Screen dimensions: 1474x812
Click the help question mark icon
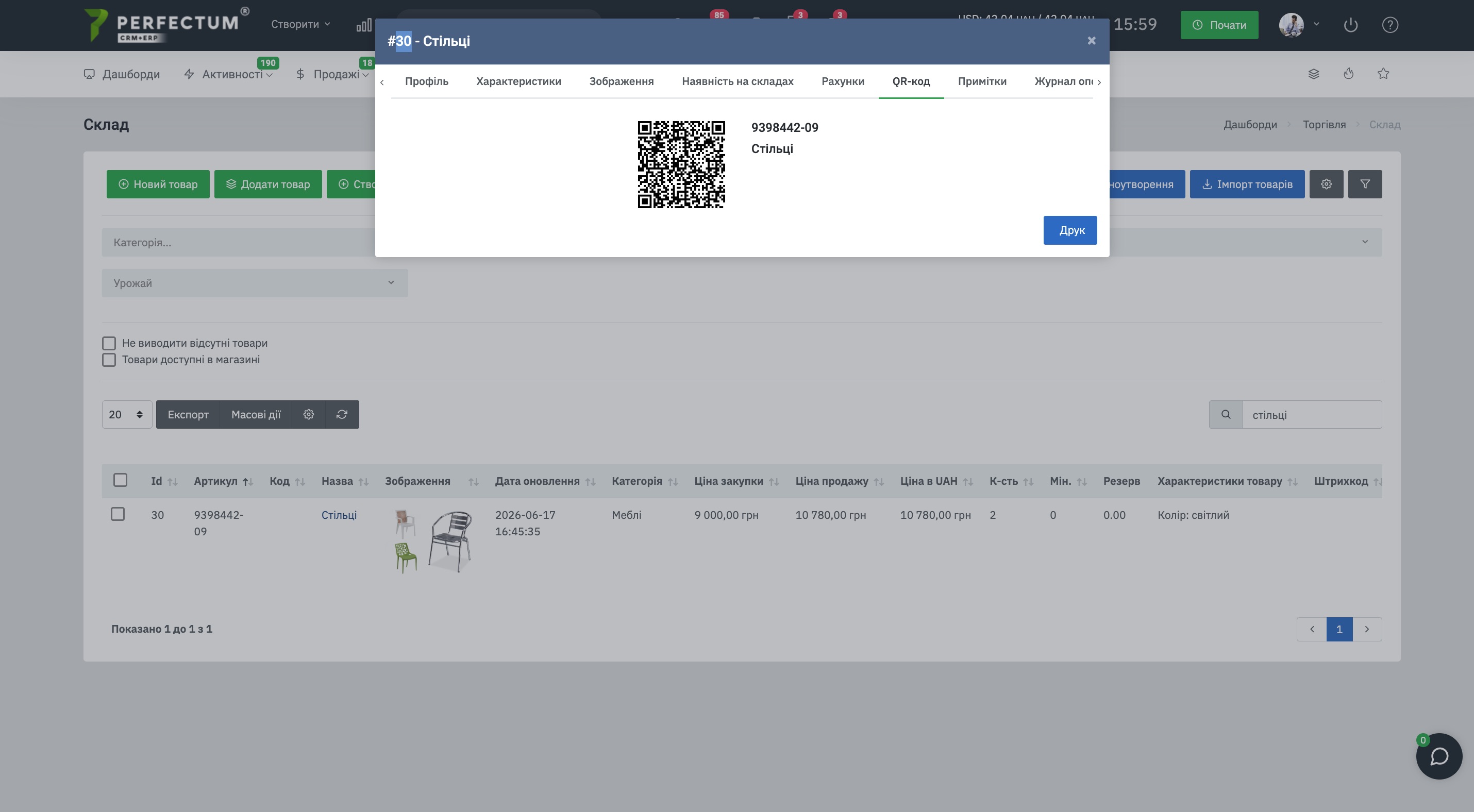click(x=1390, y=25)
